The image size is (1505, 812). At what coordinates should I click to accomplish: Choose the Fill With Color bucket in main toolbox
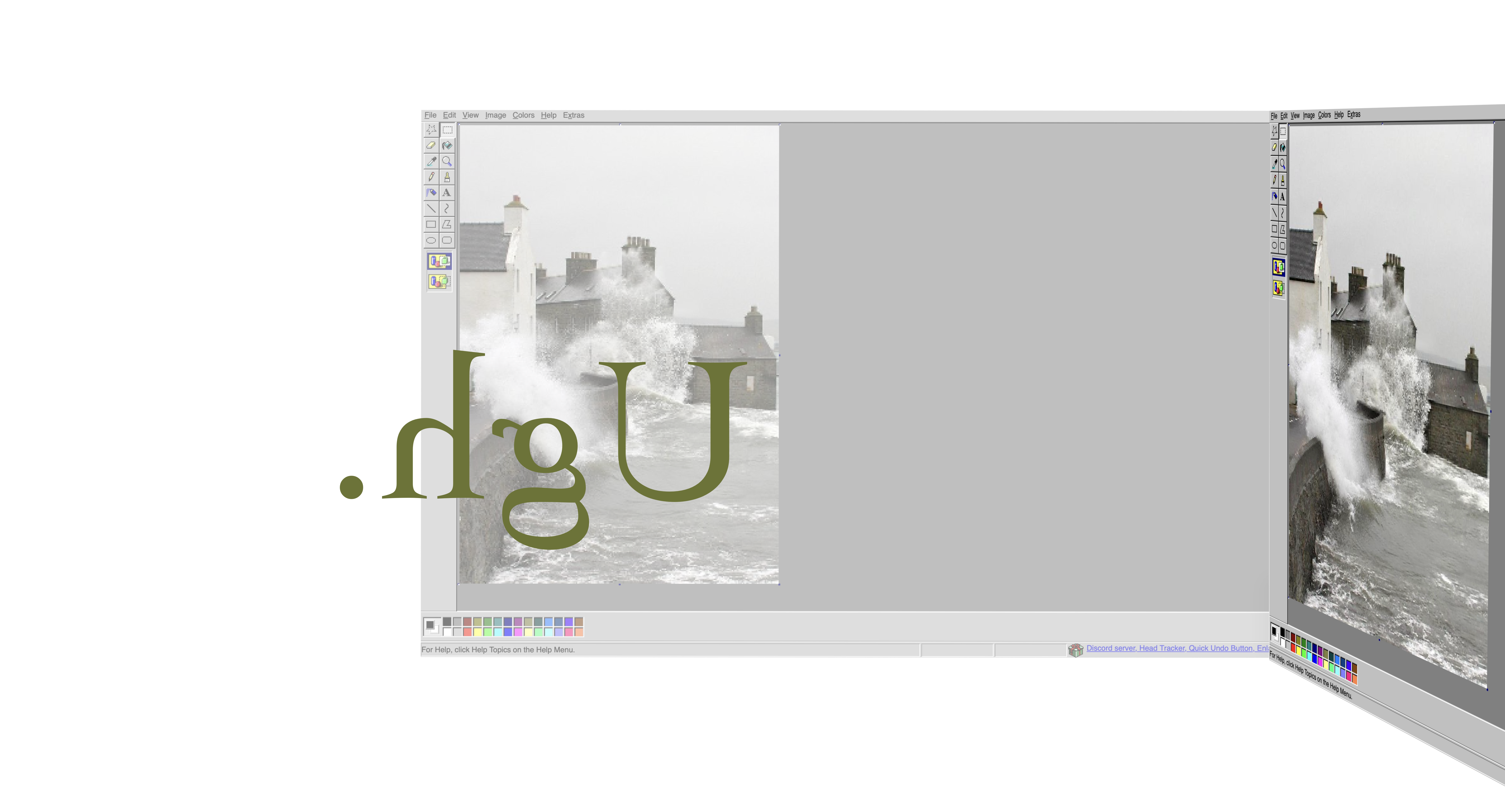pos(447,145)
